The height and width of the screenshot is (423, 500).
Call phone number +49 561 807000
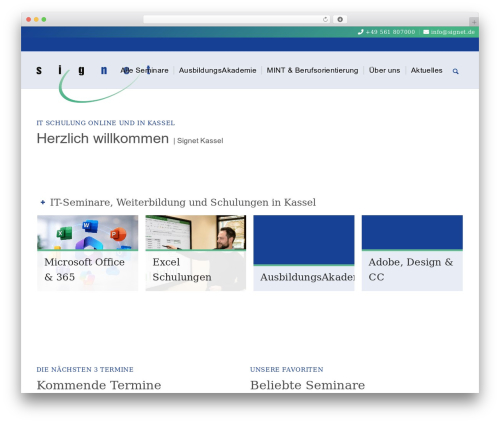390,32
